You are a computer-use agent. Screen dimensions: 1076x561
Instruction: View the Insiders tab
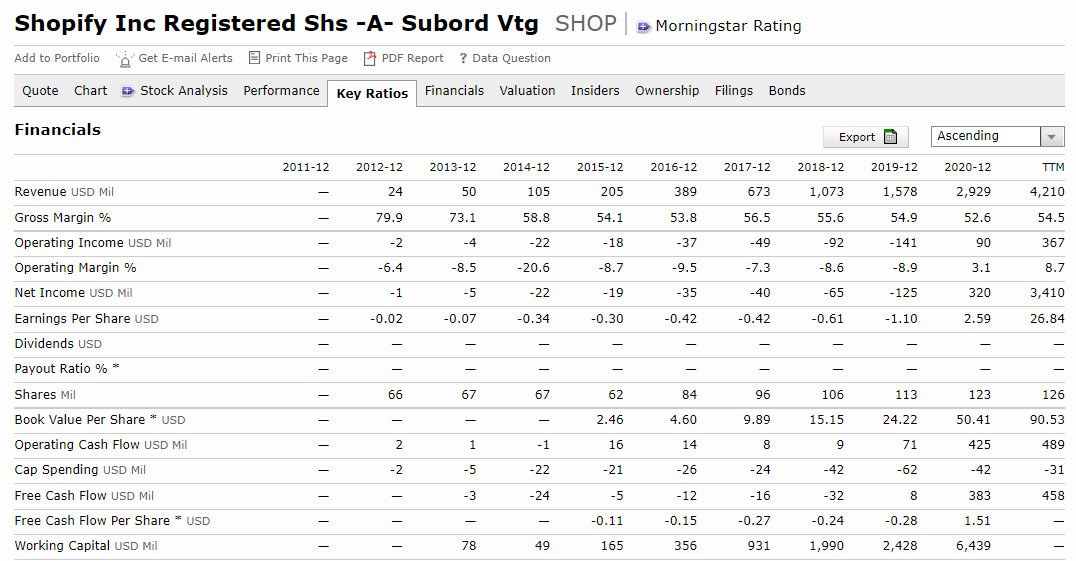point(595,91)
